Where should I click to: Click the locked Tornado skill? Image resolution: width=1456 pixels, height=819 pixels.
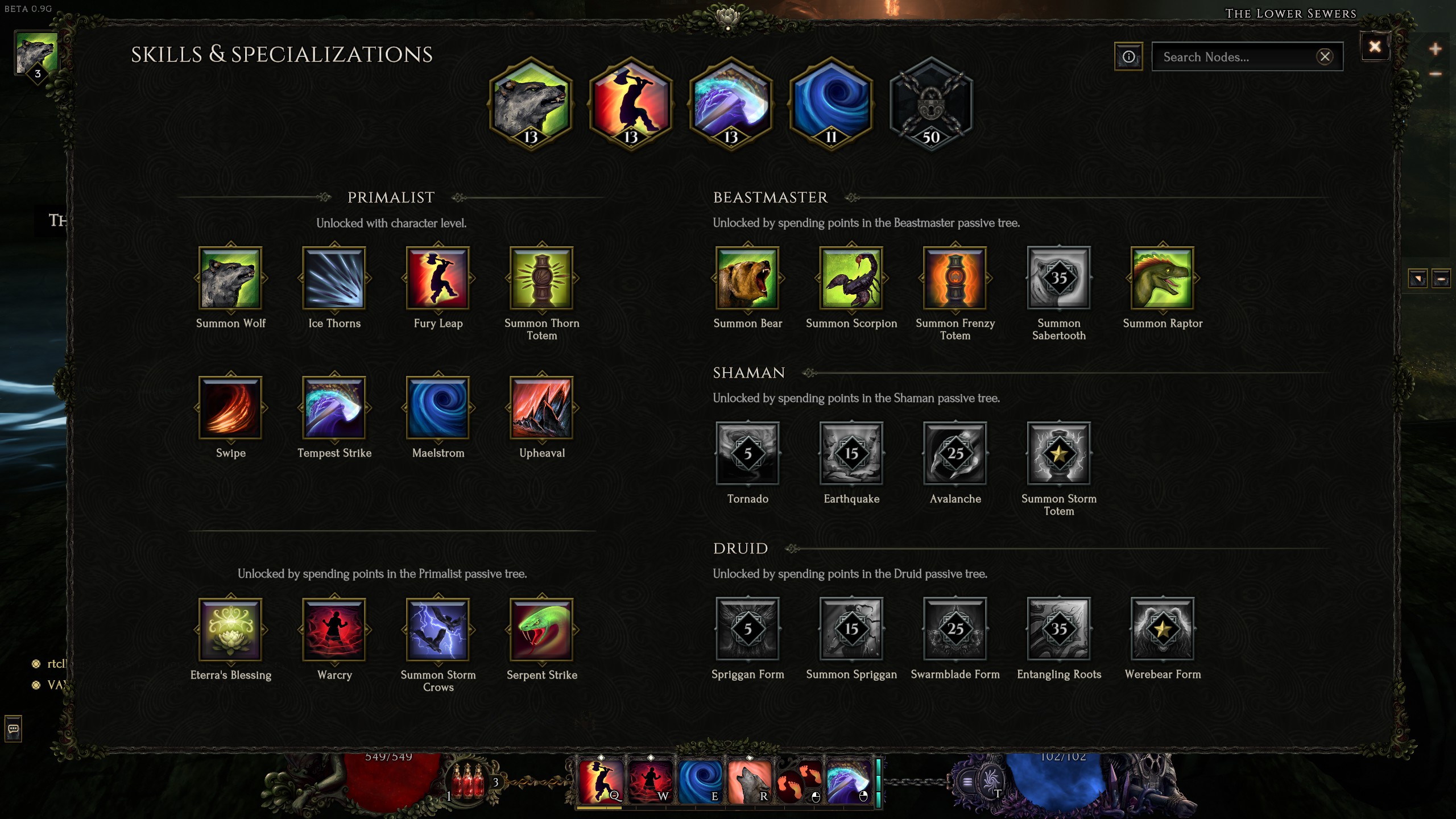click(x=747, y=453)
